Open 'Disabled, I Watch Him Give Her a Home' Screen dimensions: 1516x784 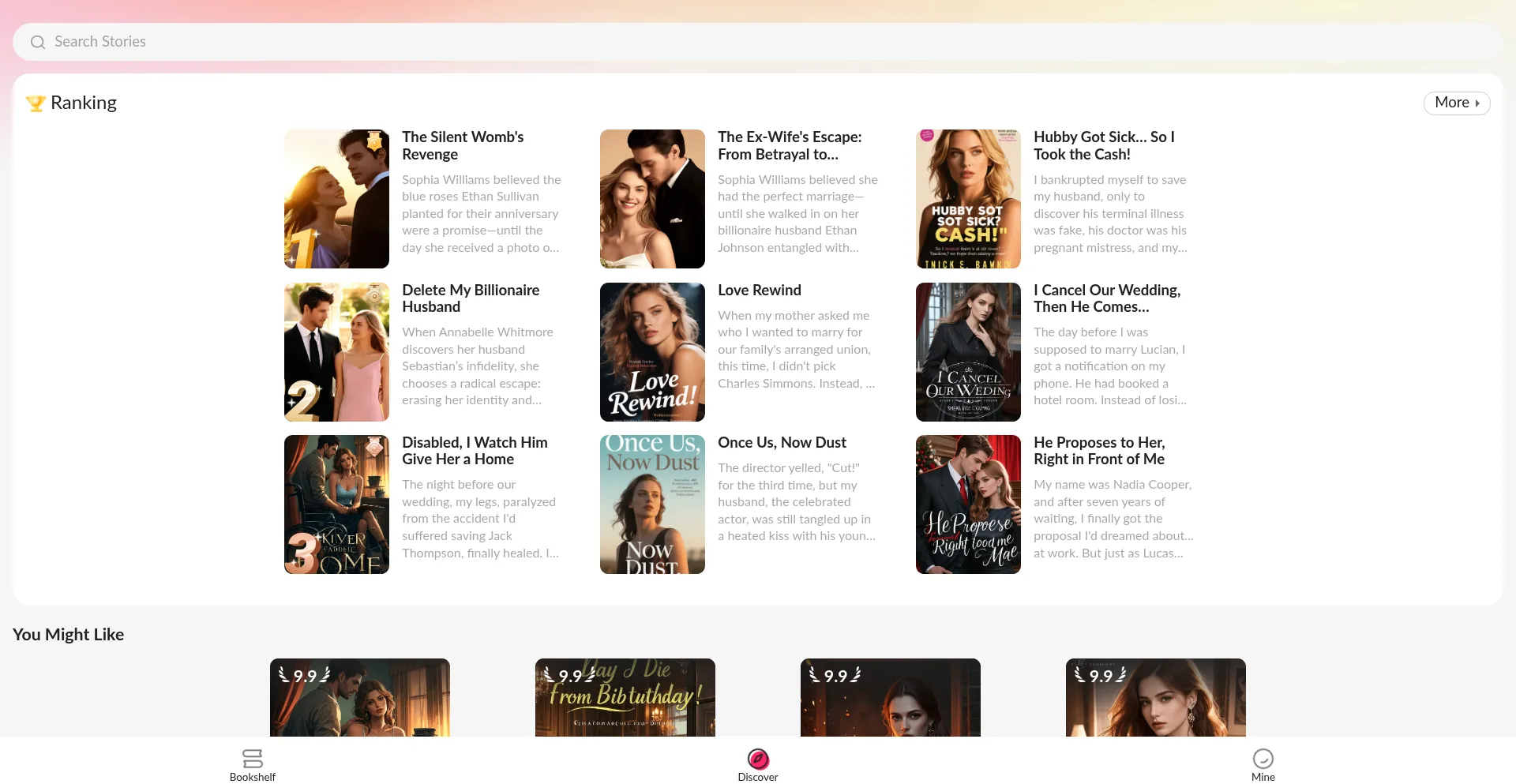(x=475, y=451)
